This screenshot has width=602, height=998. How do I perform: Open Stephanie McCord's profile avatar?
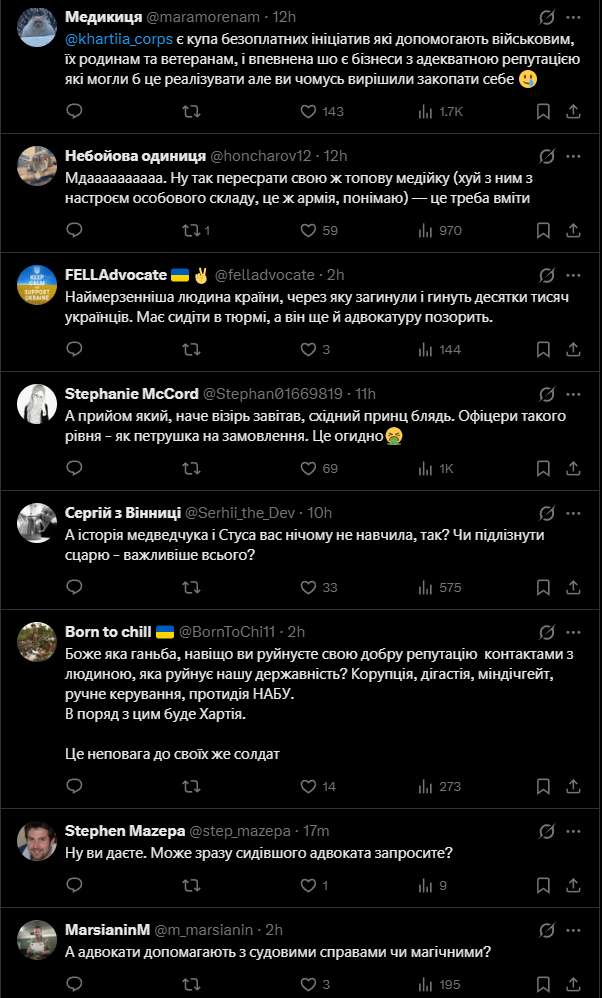click(37, 404)
